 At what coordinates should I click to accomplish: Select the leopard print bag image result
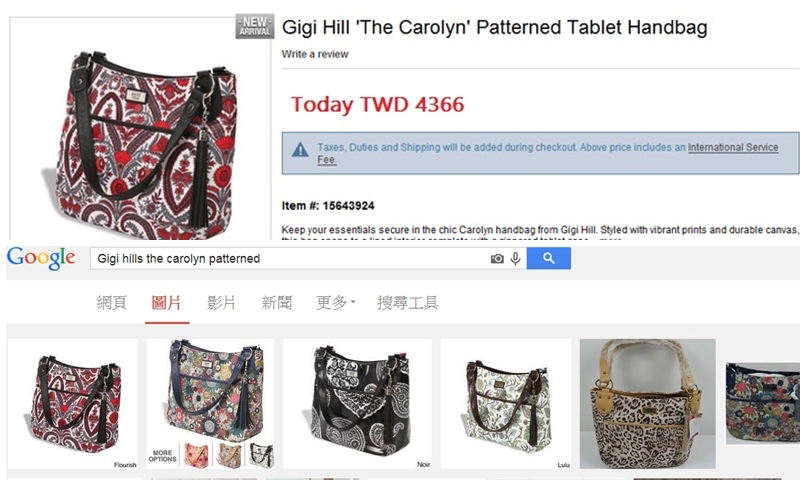coord(648,403)
